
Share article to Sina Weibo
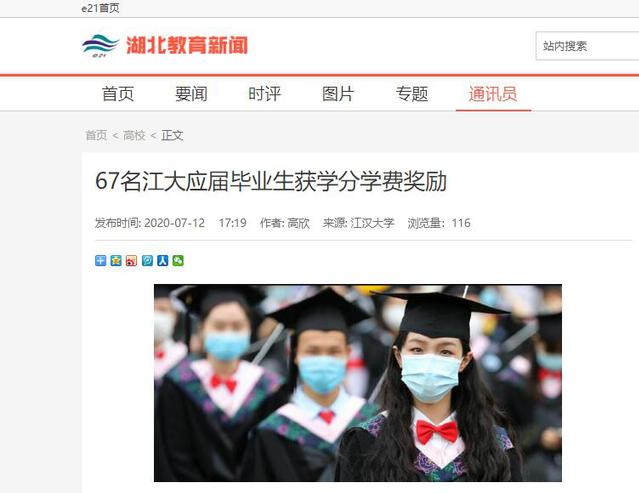point(131,260)
